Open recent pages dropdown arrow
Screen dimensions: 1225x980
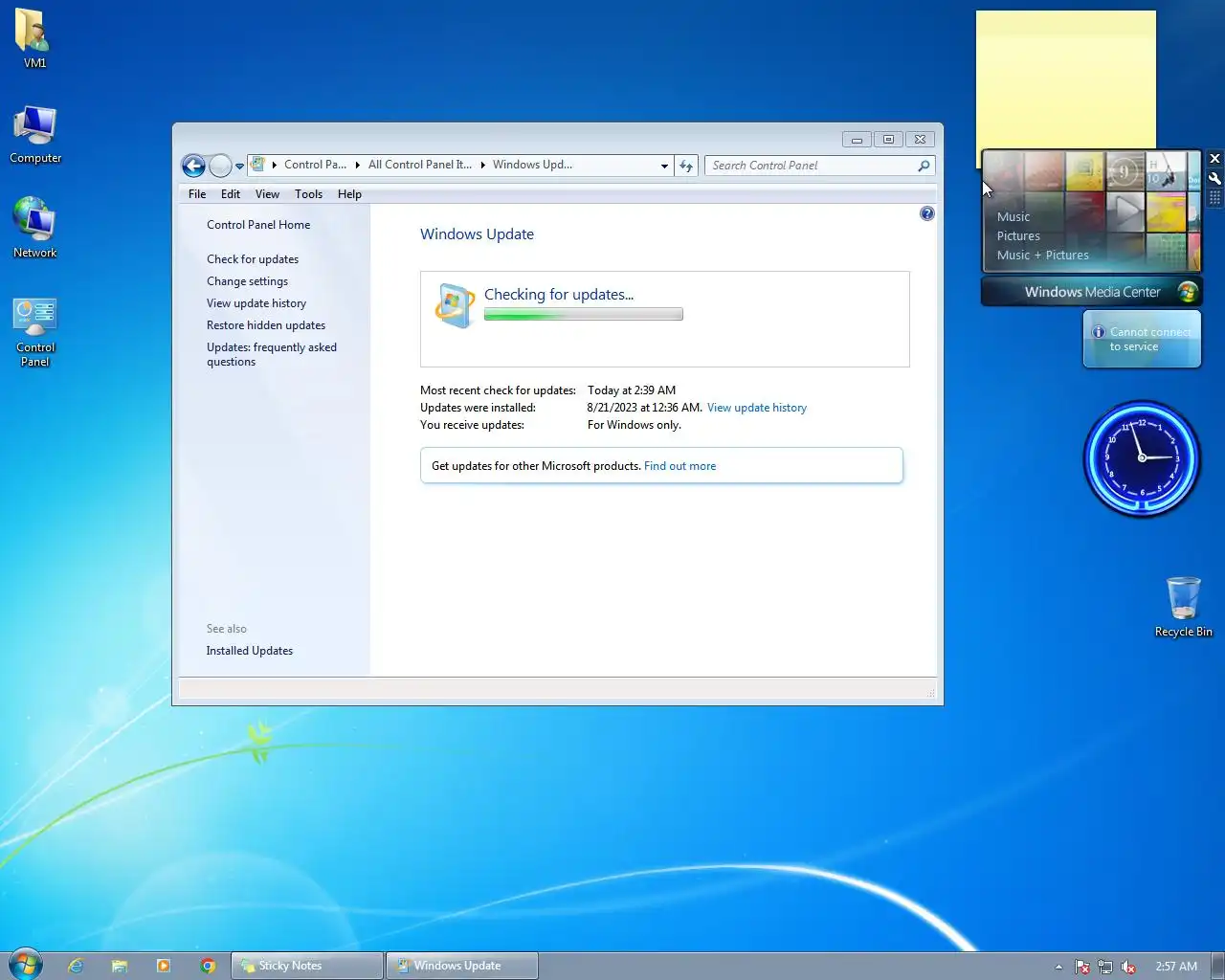pos(239,167)
